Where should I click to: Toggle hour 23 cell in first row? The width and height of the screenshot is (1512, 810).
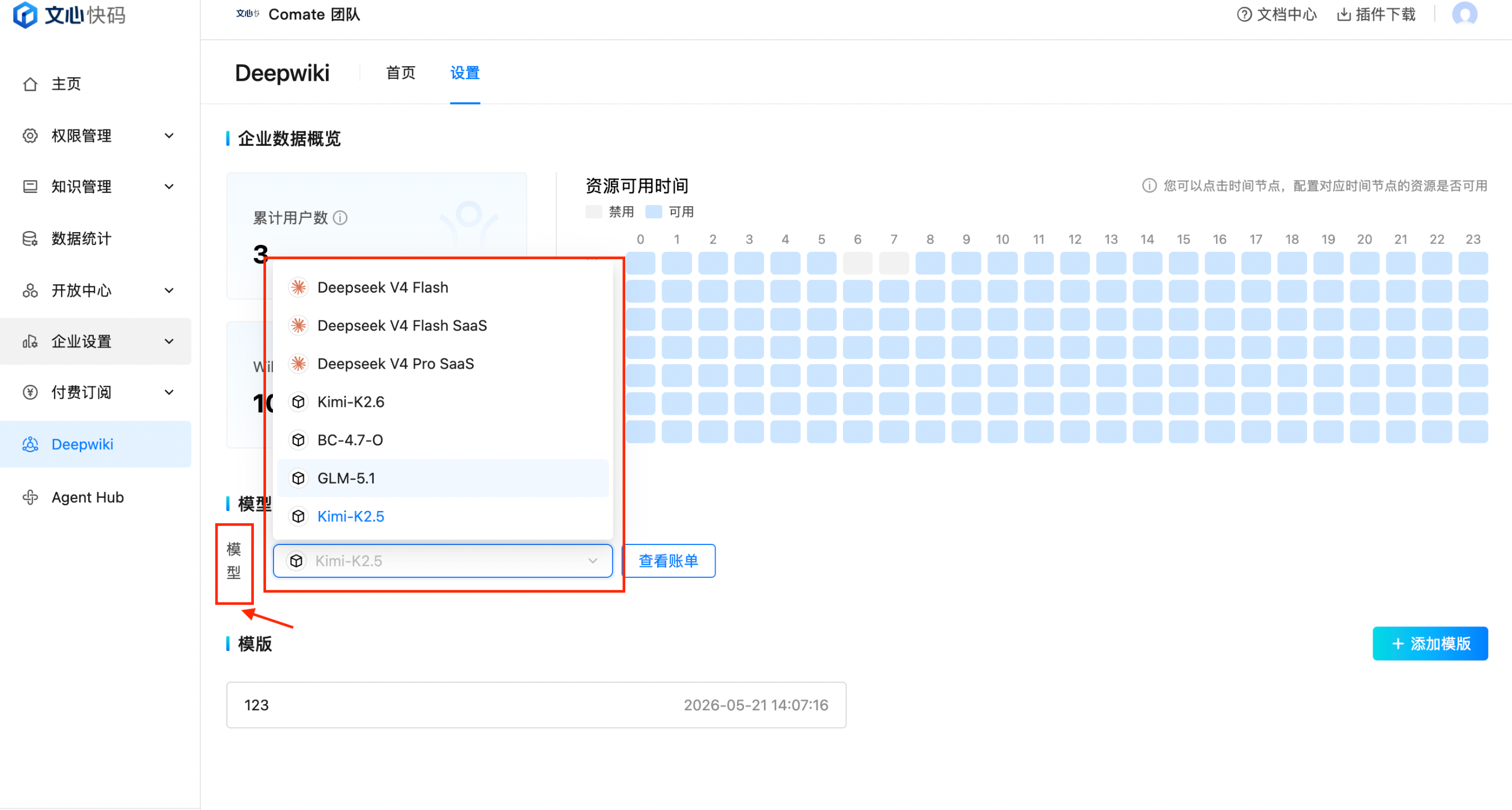[1473, 263]
